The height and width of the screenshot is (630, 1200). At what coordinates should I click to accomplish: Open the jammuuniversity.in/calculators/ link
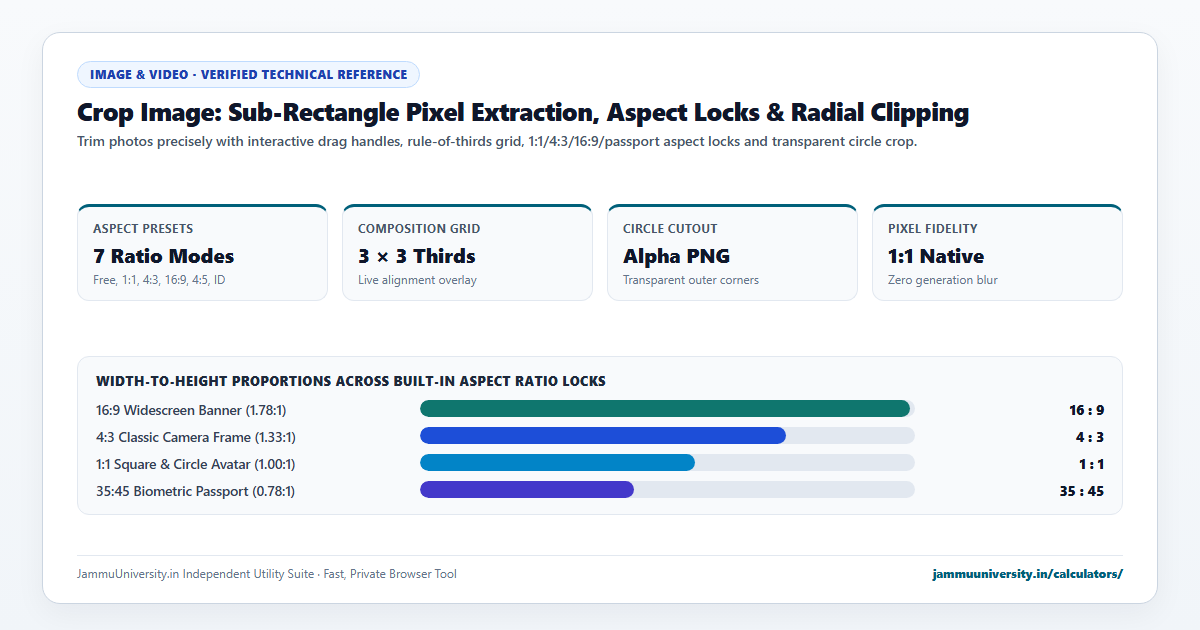[1027, 574]
